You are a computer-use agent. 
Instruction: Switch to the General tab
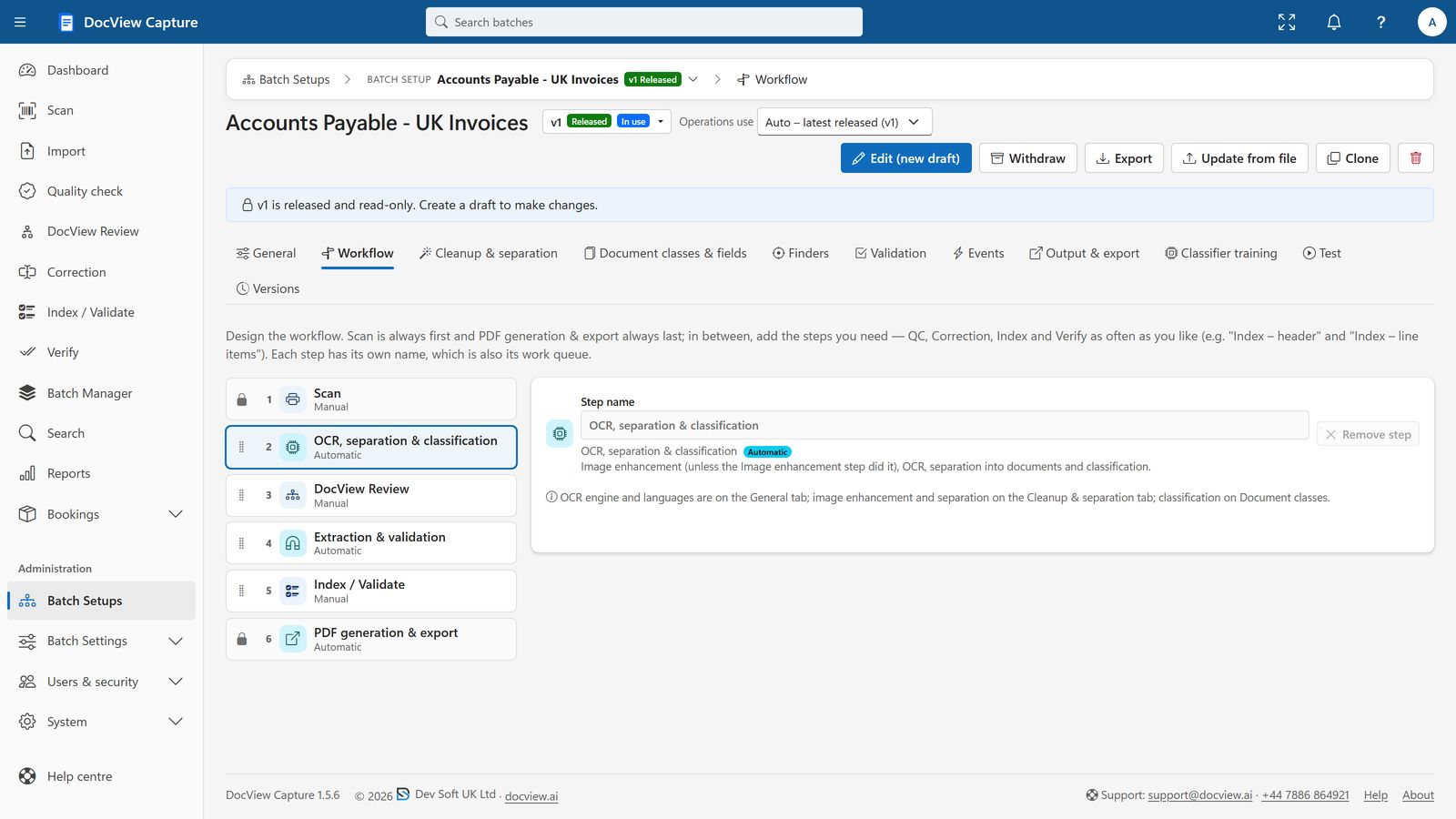point(266,253)
